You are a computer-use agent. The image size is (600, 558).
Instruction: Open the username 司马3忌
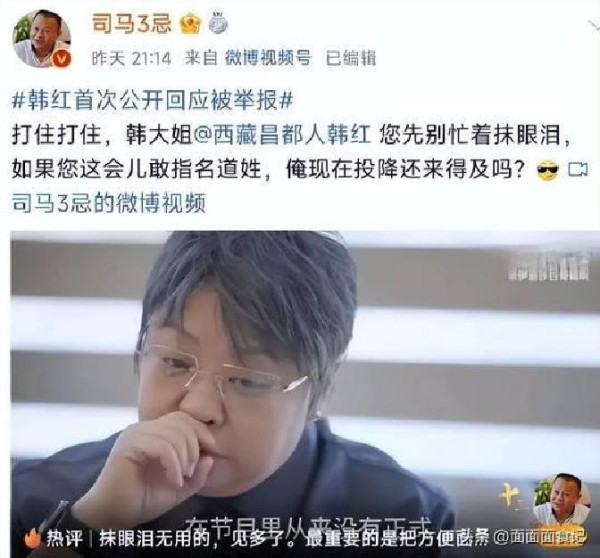[132, 23]
